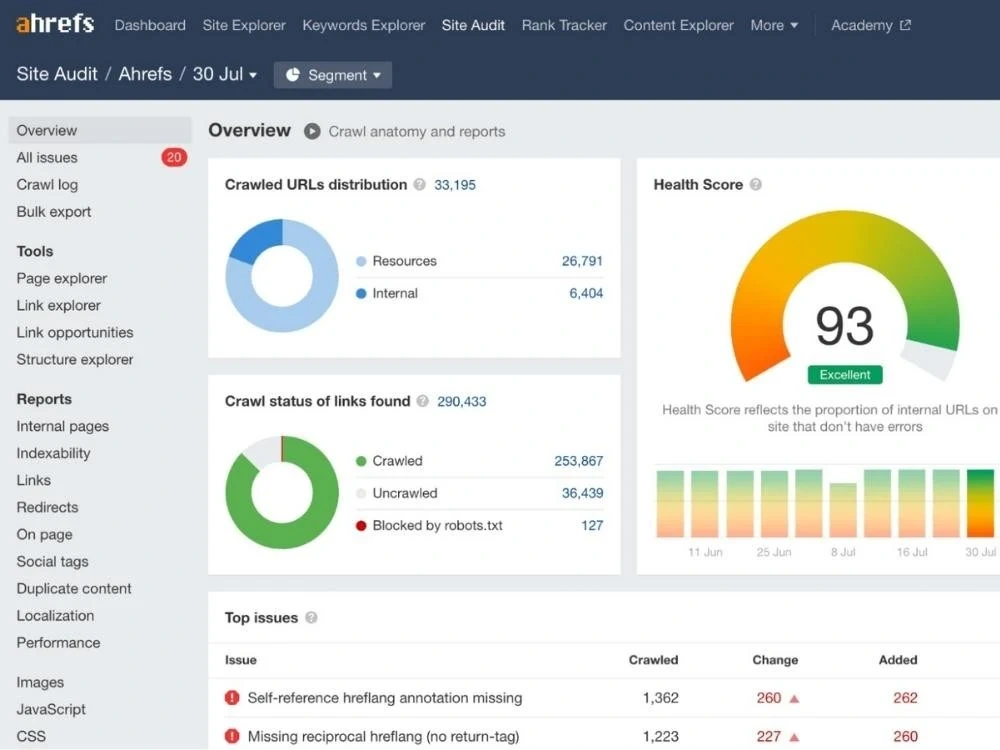
Task: Click the 30 Jul health score bar
Action: pyautogui.click(x=980, y=503)
